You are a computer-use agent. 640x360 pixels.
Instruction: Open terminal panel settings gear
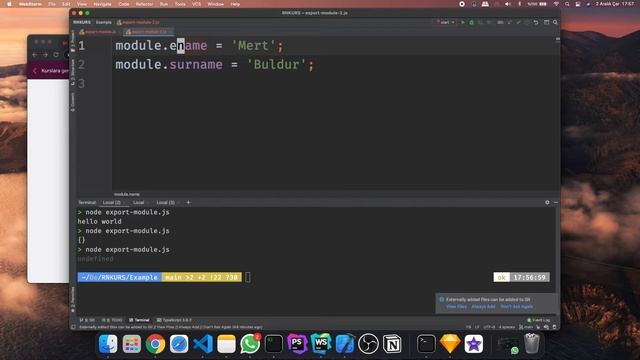547,202
